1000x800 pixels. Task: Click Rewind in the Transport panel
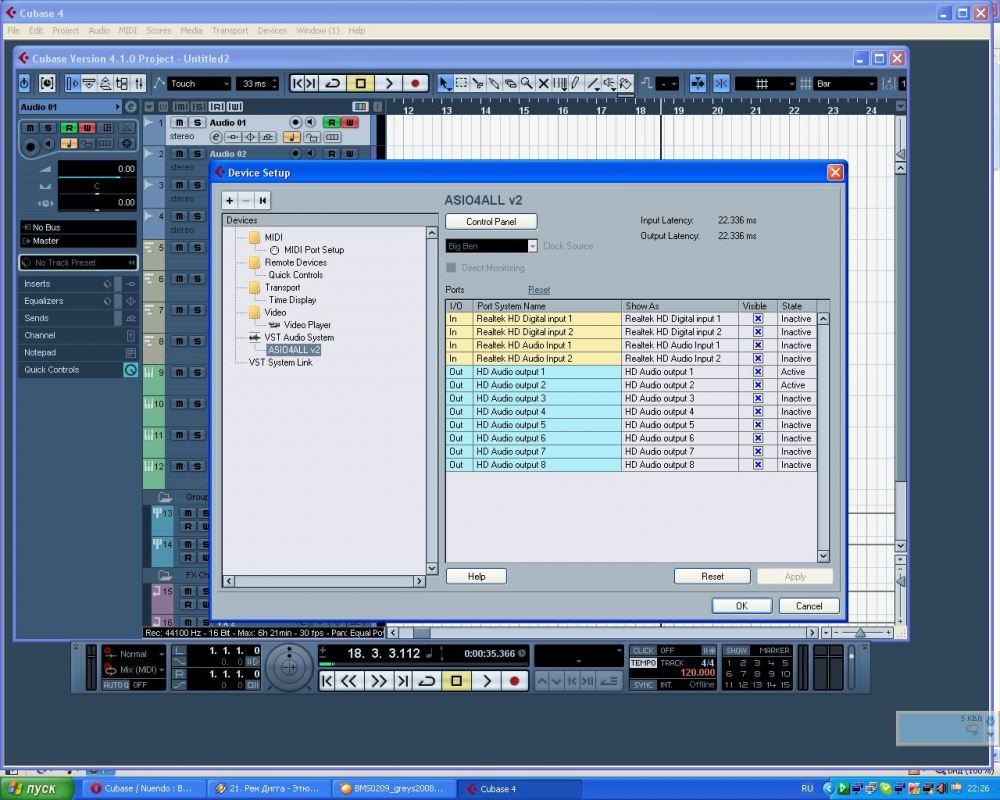(349, 681)
